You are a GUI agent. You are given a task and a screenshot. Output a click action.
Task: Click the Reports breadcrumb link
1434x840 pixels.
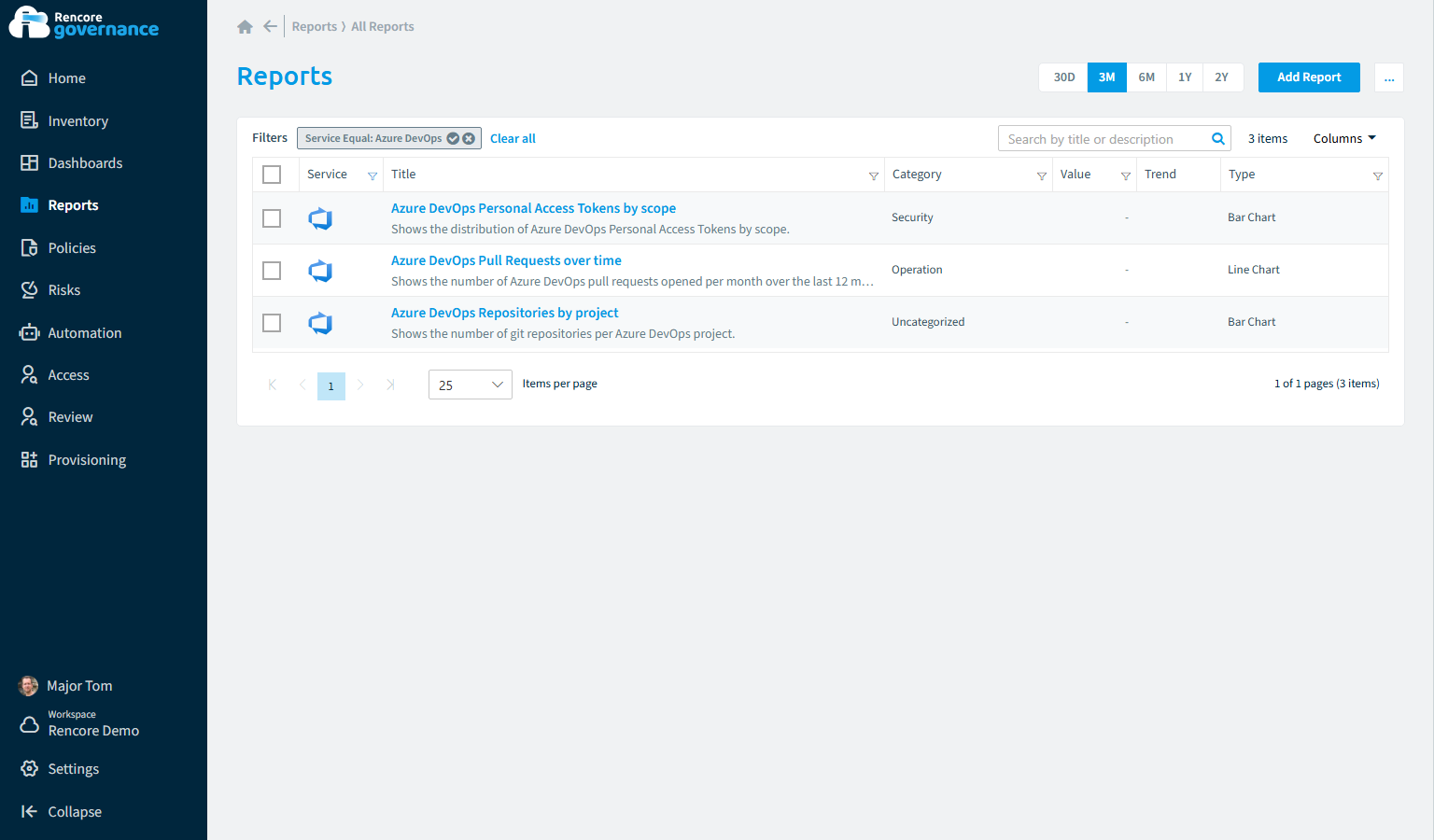coord(314,26)
